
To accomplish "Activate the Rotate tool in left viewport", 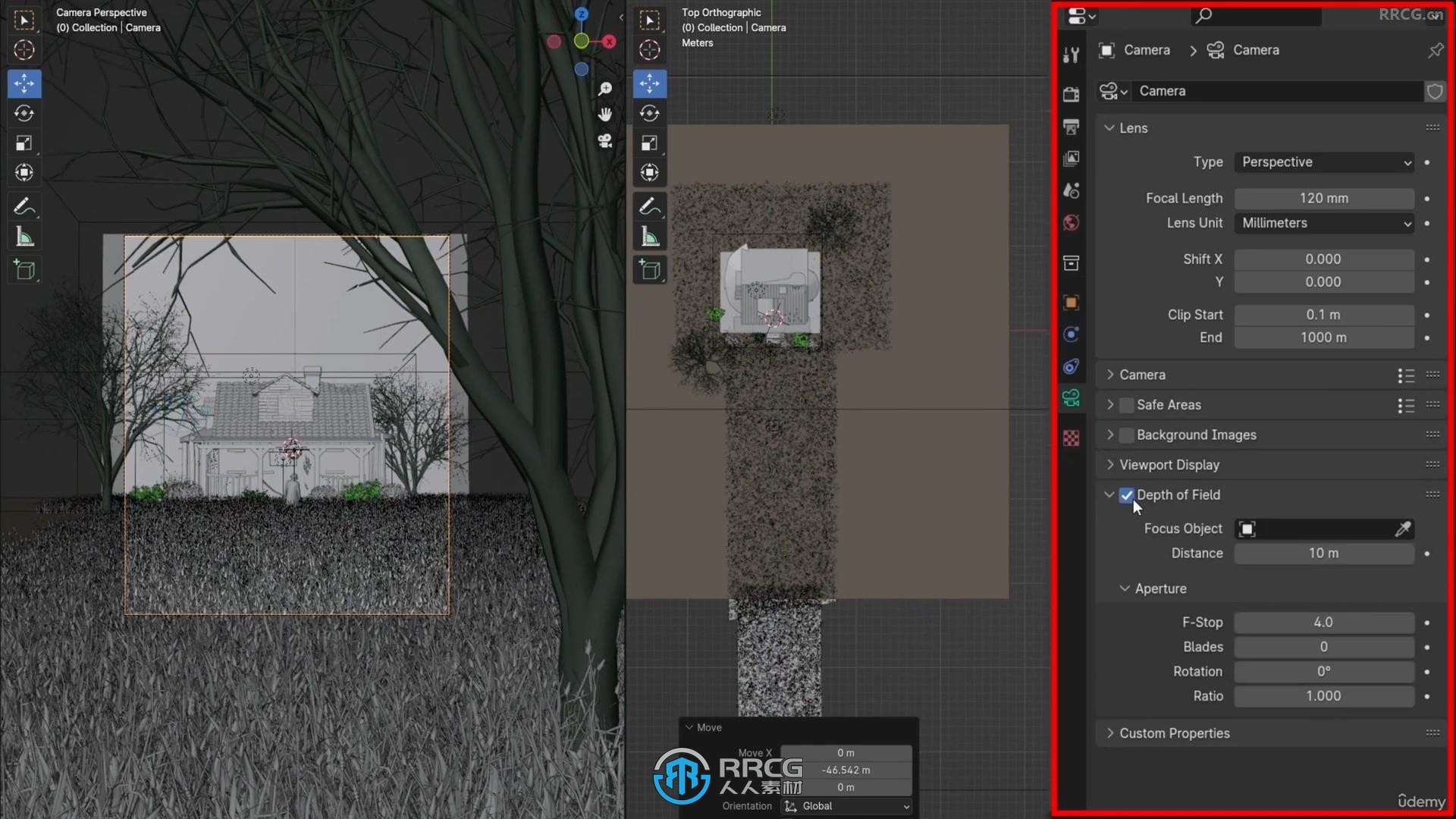I will (24, 113).
